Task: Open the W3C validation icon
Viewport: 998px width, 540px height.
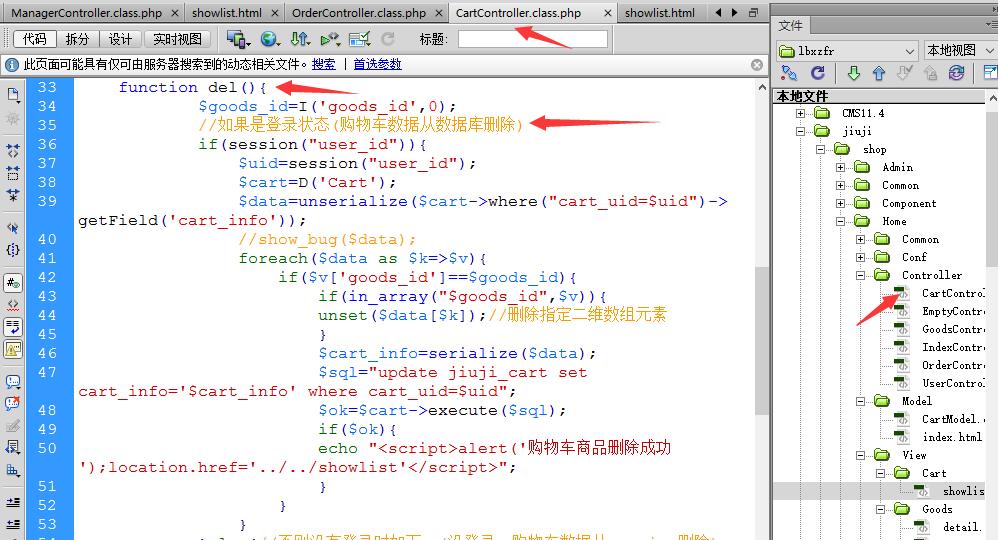Action: pos(330,39)
